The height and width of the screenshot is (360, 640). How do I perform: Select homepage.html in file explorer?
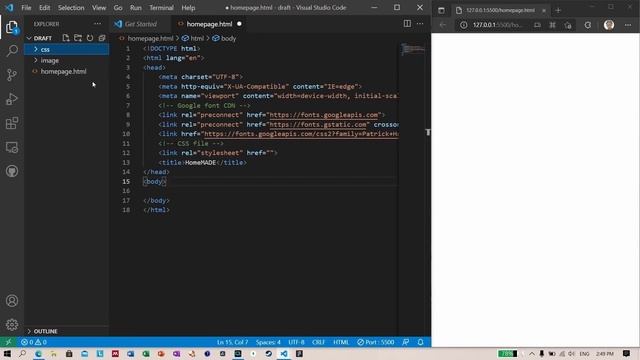click(67, 71)
